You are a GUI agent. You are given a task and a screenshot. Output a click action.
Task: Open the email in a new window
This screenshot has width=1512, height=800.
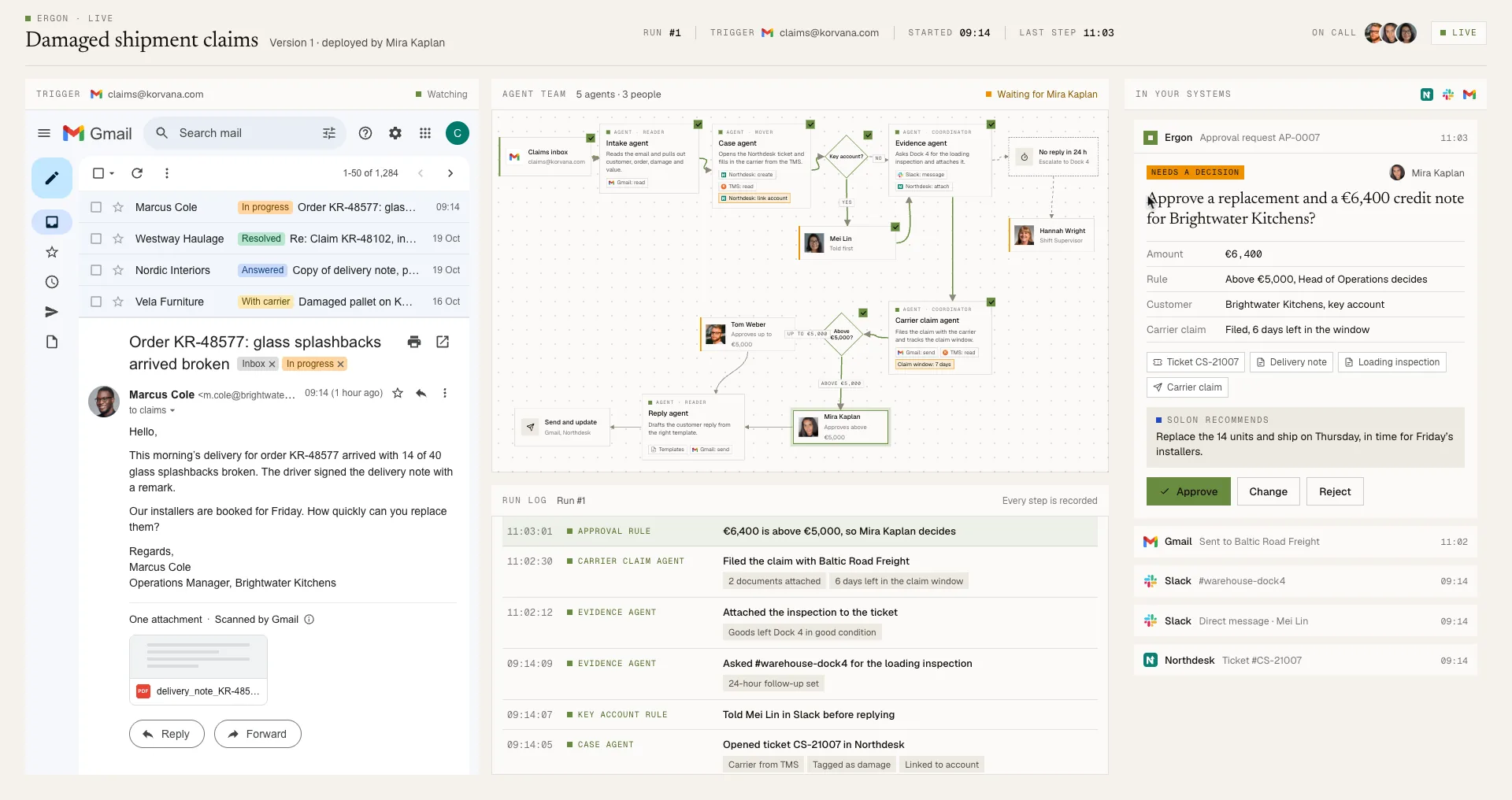[443, 342]
